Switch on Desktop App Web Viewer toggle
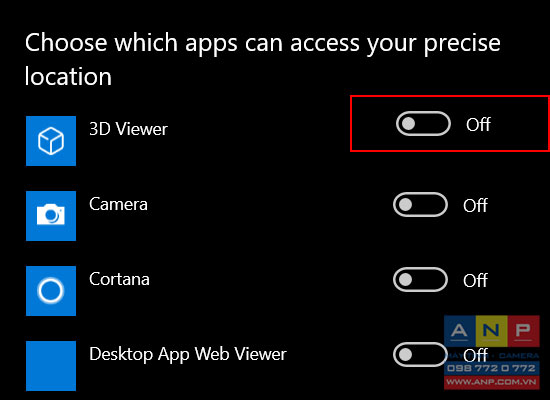The width and height of the screenshot is (550, 400). point(420,354)
